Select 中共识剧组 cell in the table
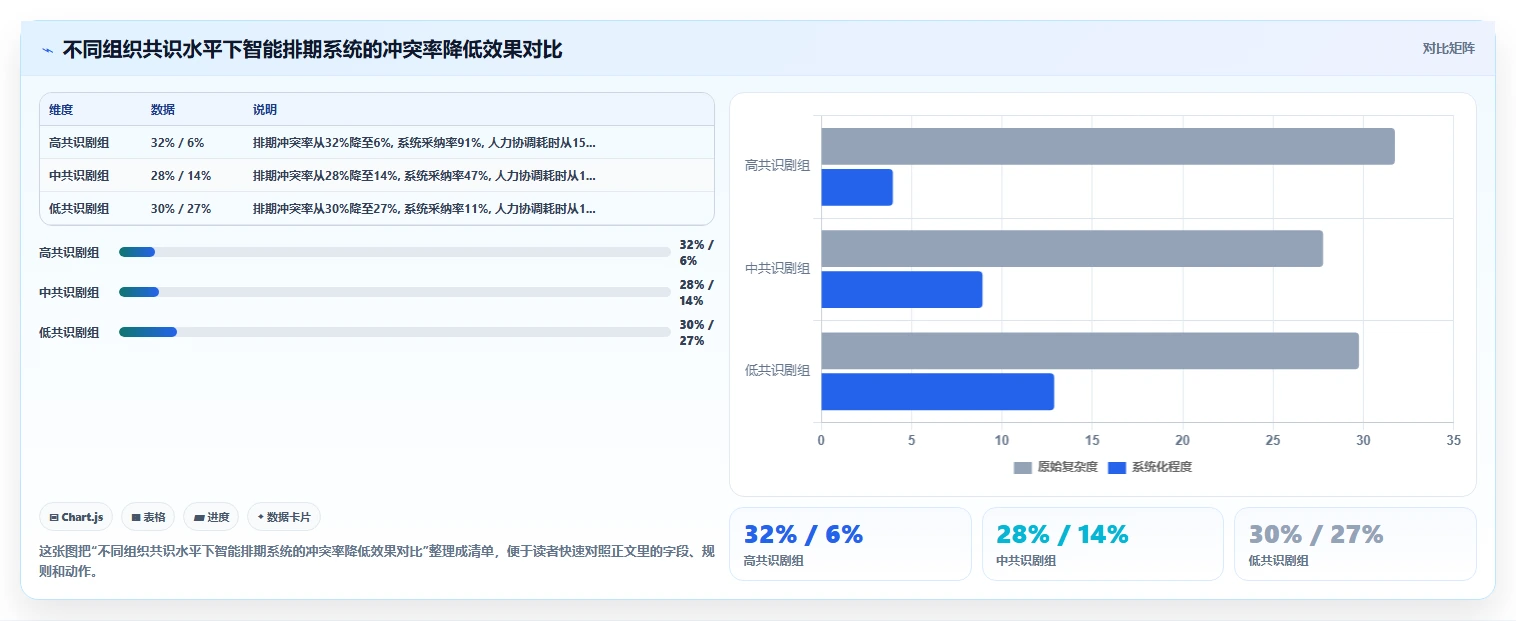 pyautogui.click(x=79, y=175)
